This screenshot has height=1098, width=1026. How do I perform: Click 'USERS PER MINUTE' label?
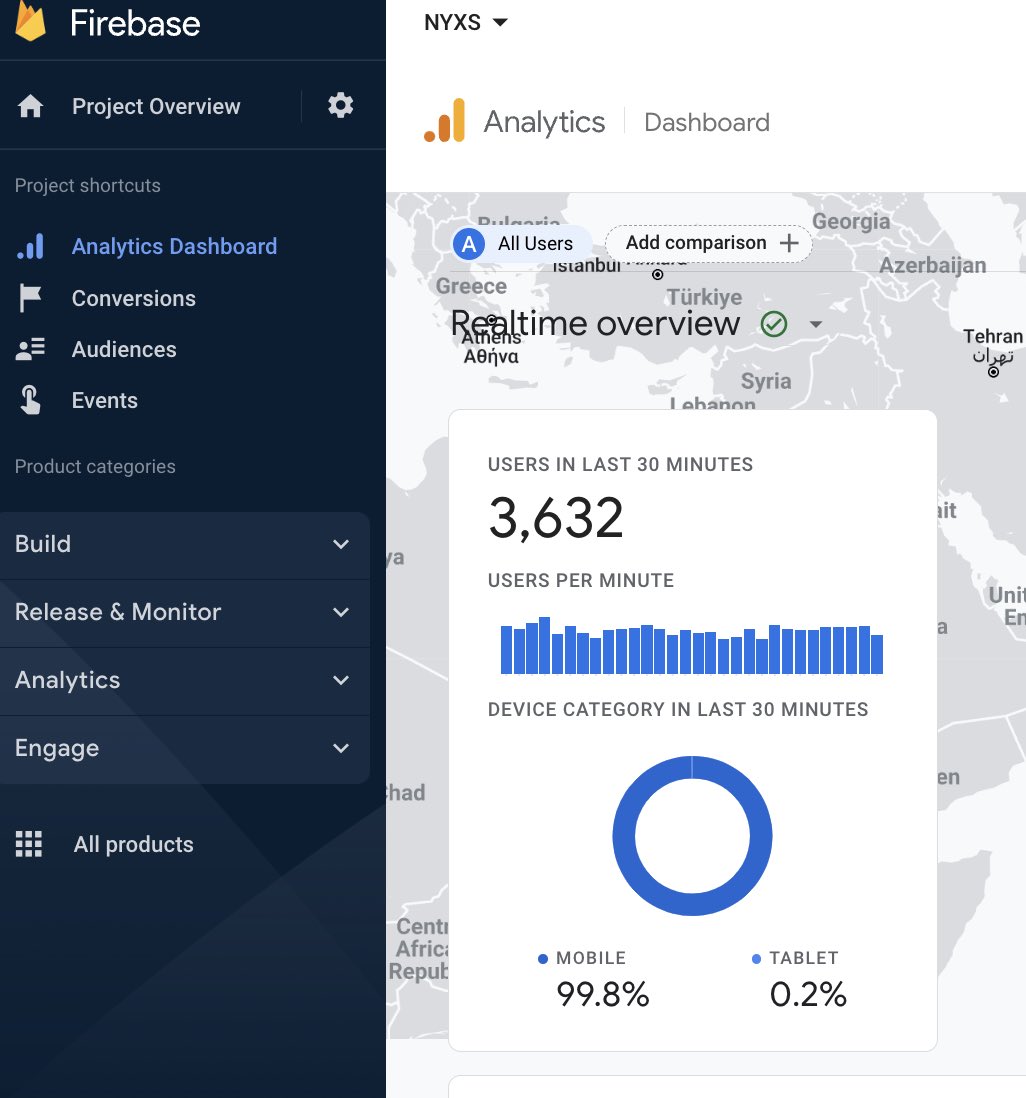(x=581, y=581)
